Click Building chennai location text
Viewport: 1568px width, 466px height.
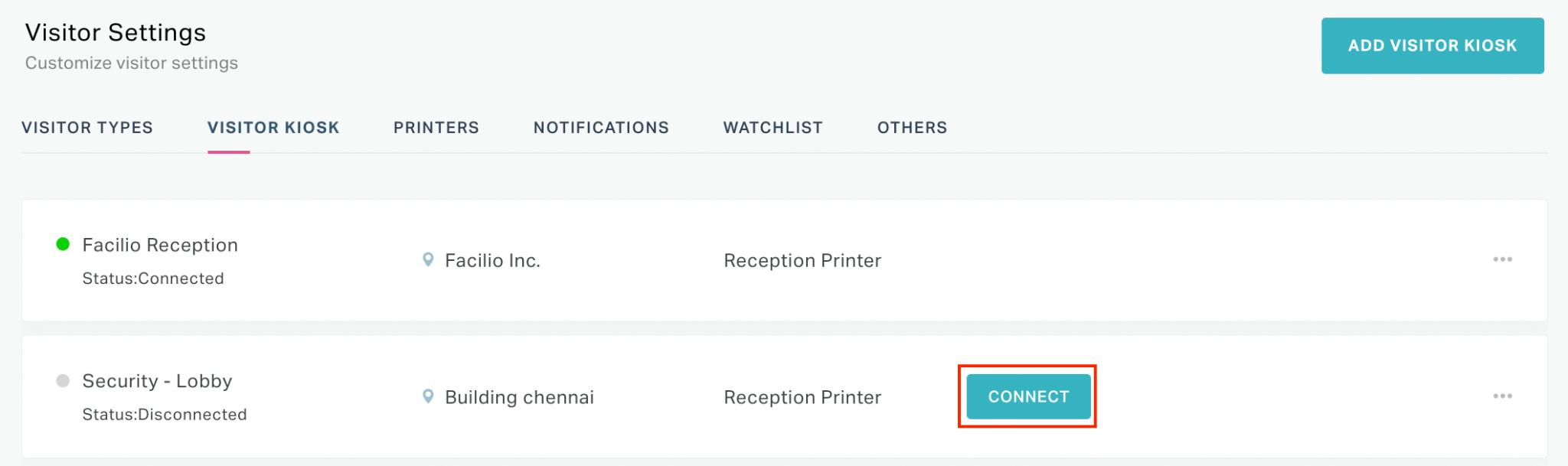(x=519, y=397)
